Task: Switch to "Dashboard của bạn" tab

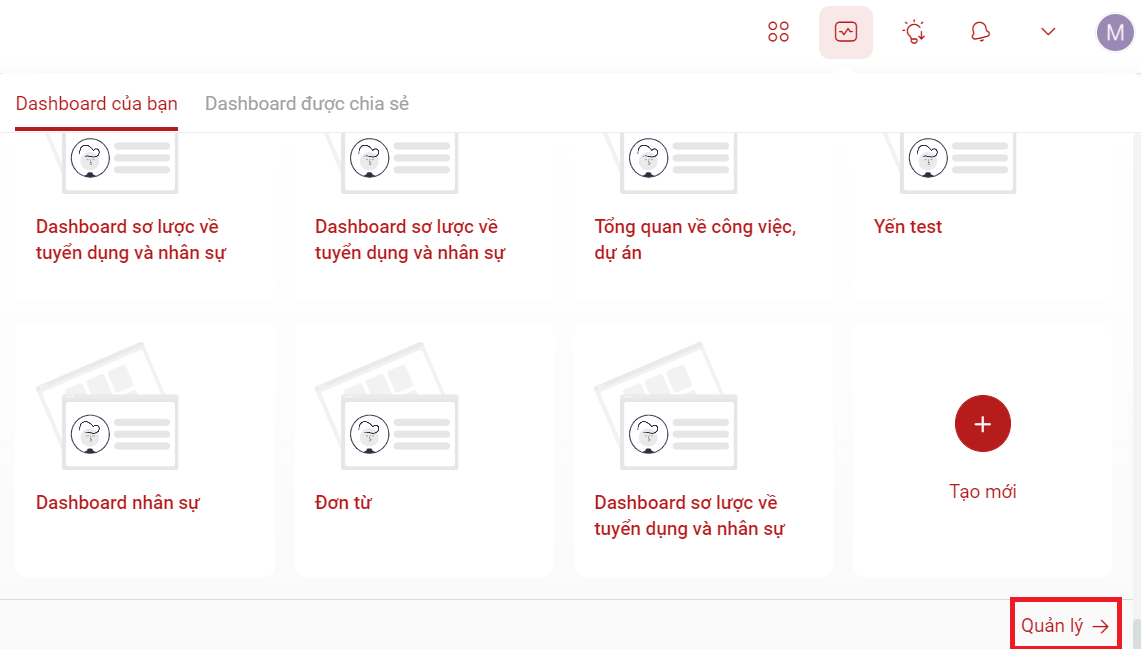Action: point(97,104)
